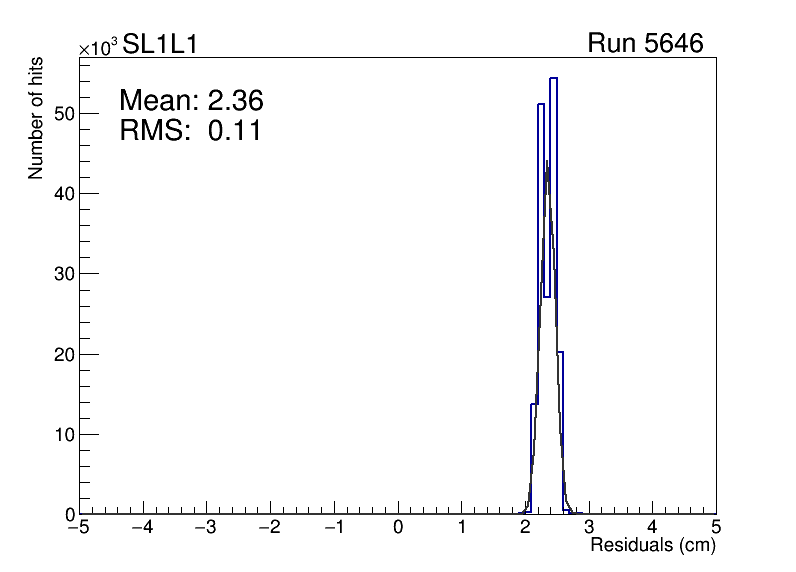Screen dimensions: 796x572
Task: Select the RMS: 0.11 statistic text
Action: click(190, 130)
